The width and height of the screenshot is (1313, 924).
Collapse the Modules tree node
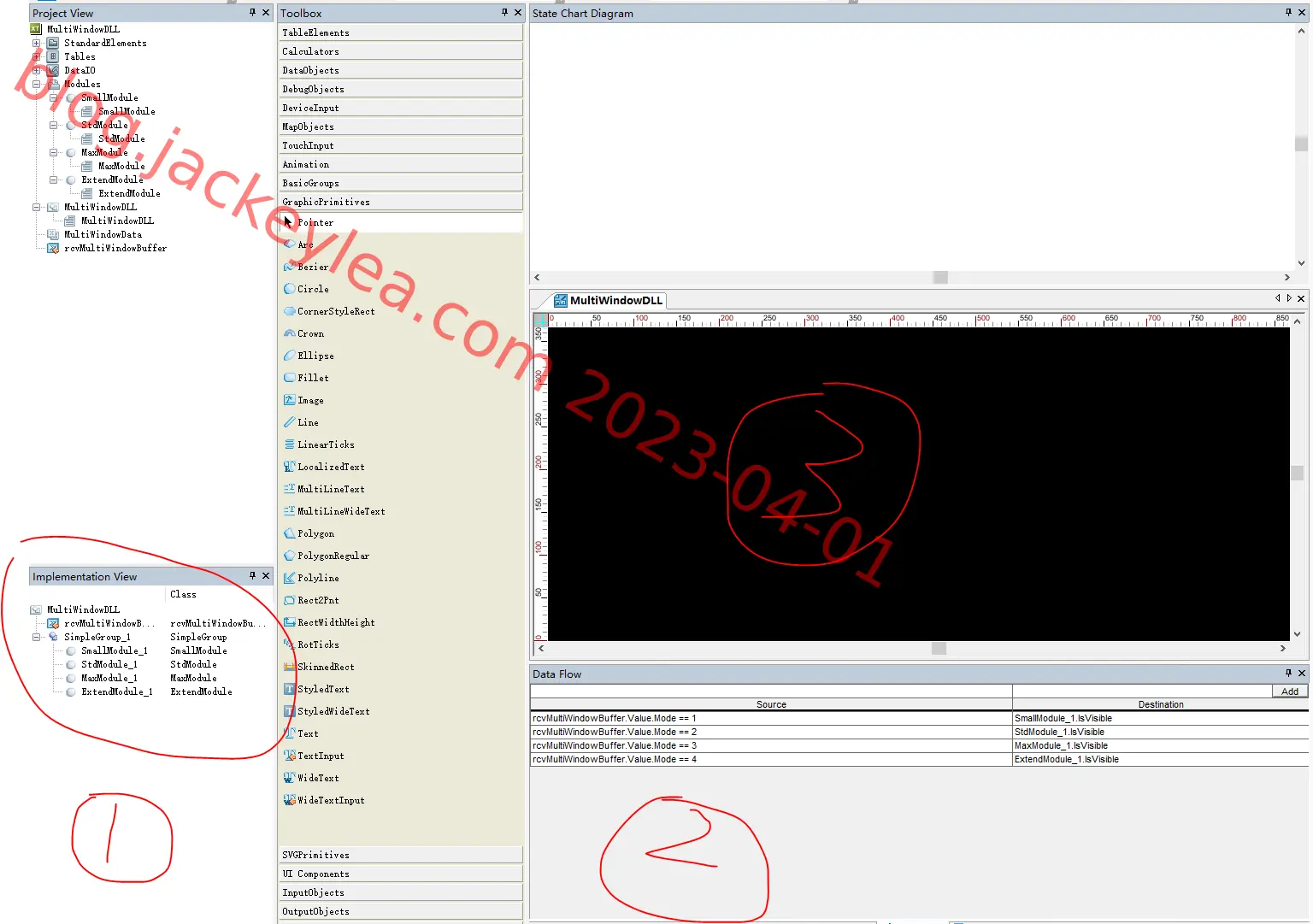pyautogui.click(x=36, y=84)
